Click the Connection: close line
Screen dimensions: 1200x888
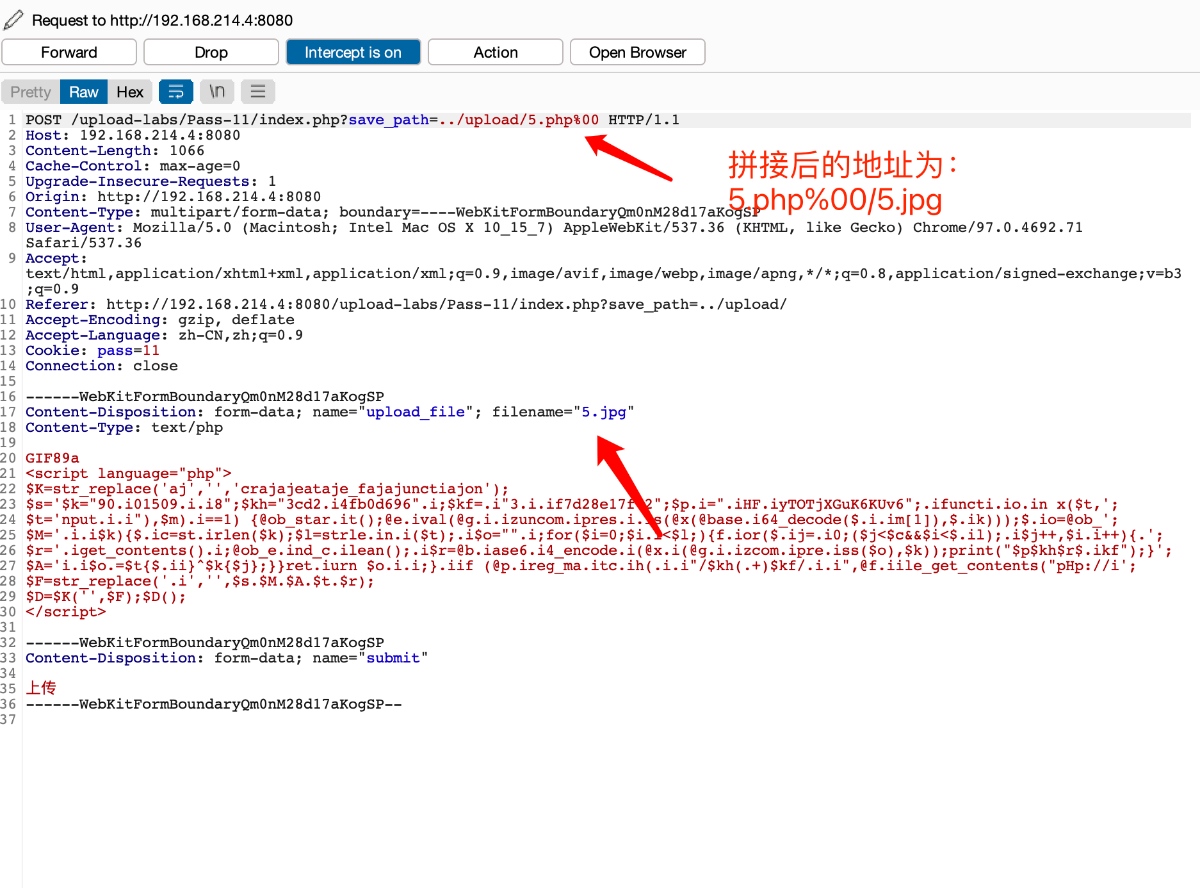point(102,366)
